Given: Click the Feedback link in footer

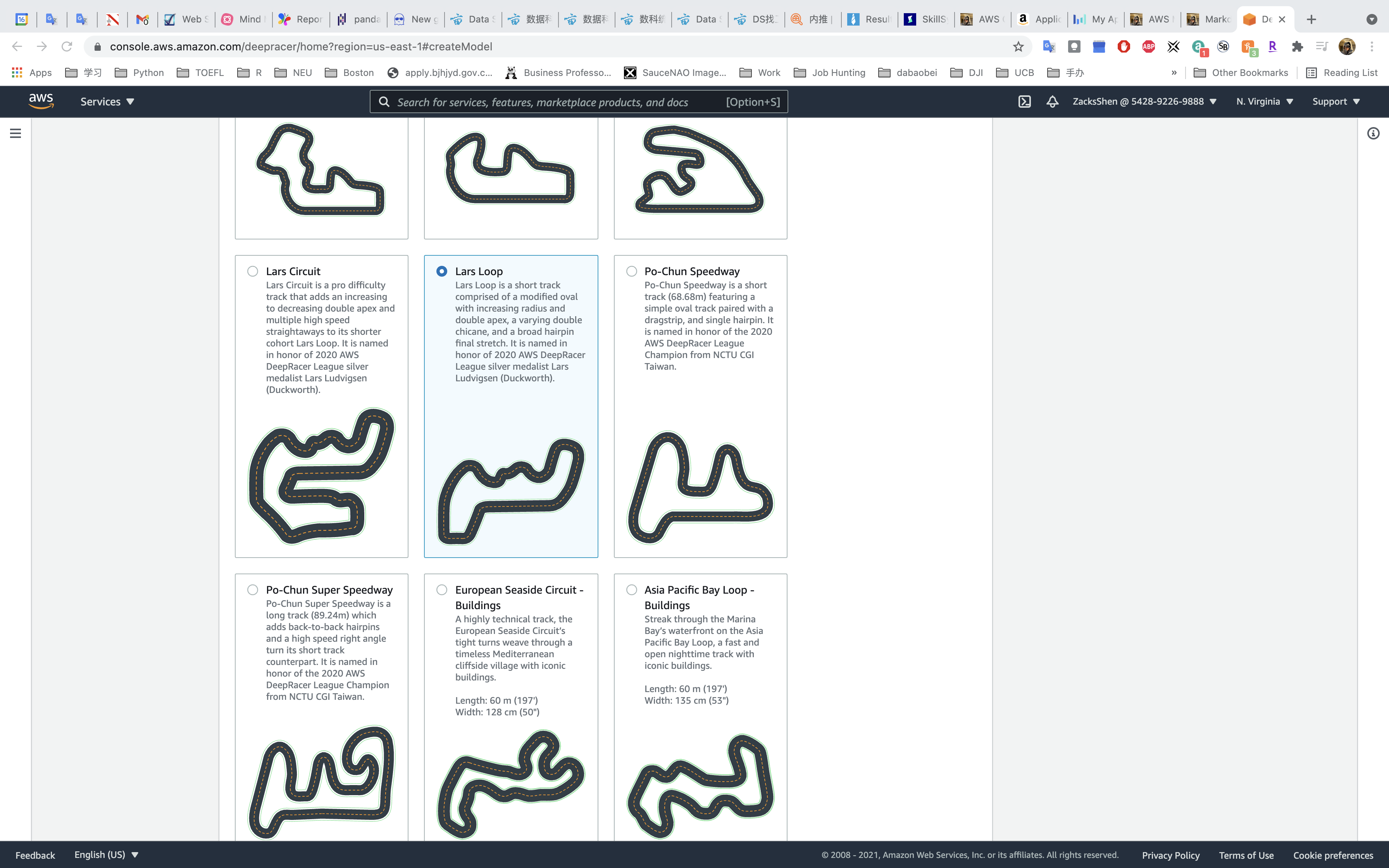Looking at the screenshot, I should click(x=35, y=855).
